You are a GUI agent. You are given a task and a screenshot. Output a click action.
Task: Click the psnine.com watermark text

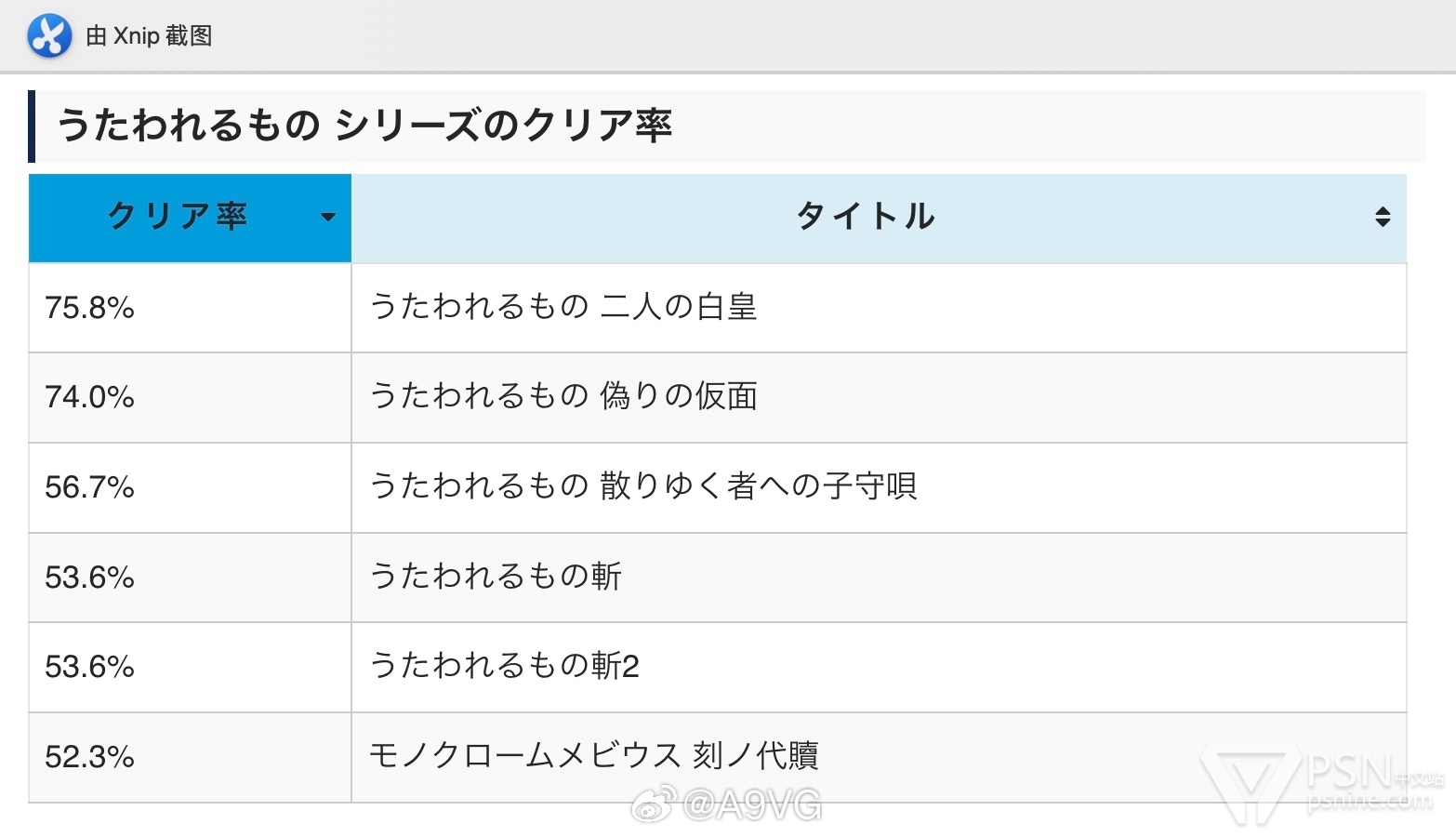(x=1370, y=800)
